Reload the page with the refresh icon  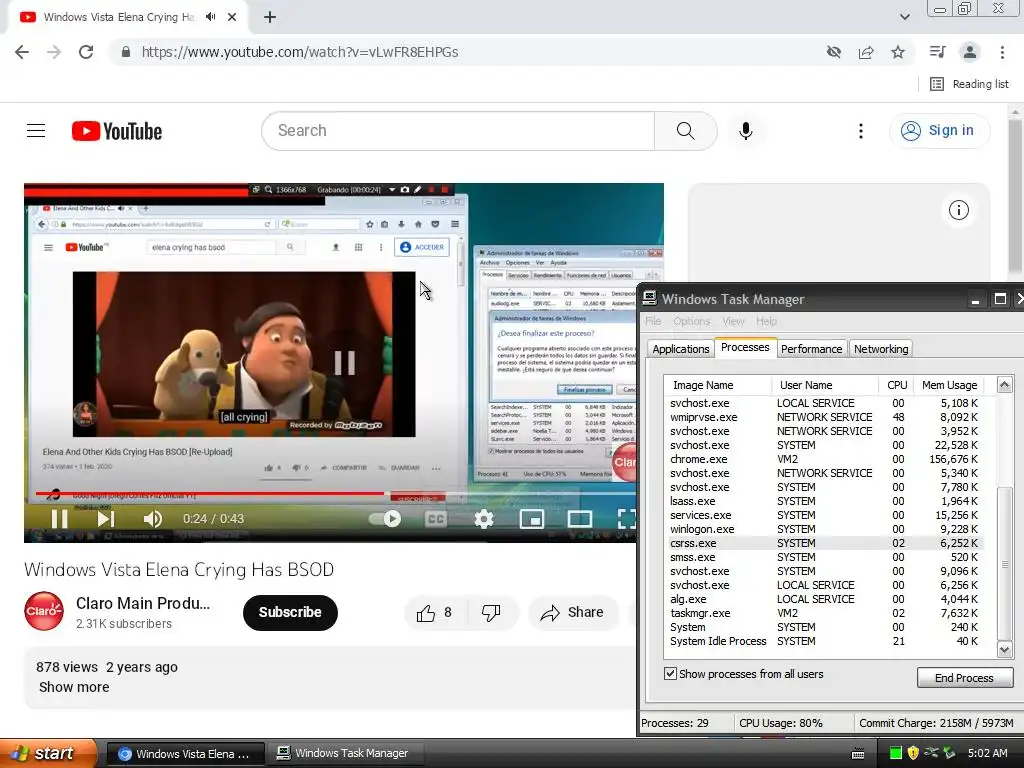tap(86, 52)
